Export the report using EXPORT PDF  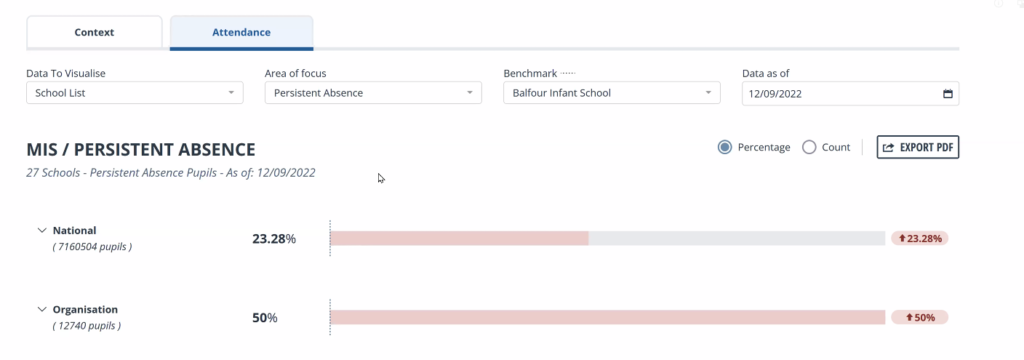point(918,147)
